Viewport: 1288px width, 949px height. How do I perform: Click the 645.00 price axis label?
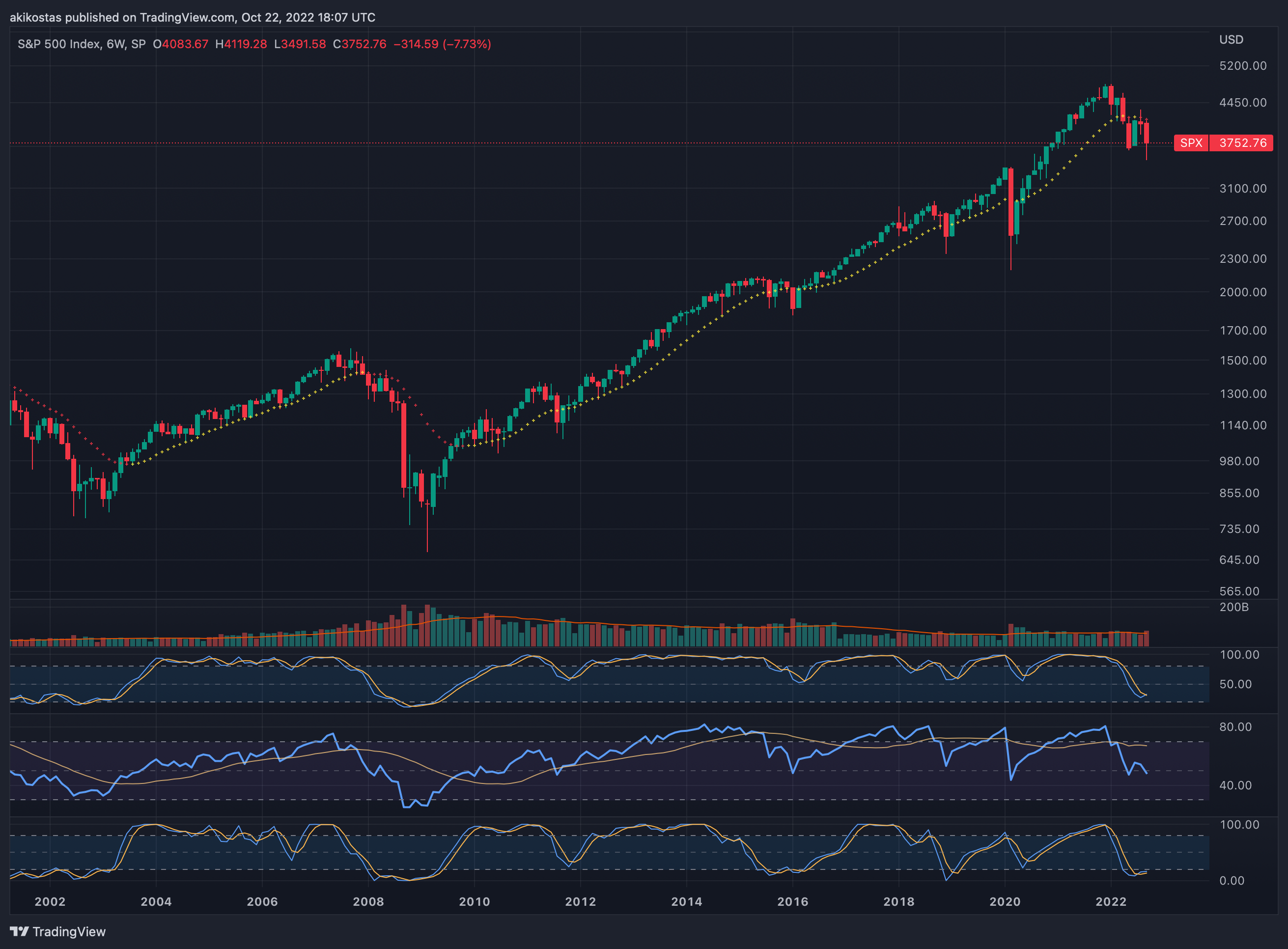[1239, 560]
